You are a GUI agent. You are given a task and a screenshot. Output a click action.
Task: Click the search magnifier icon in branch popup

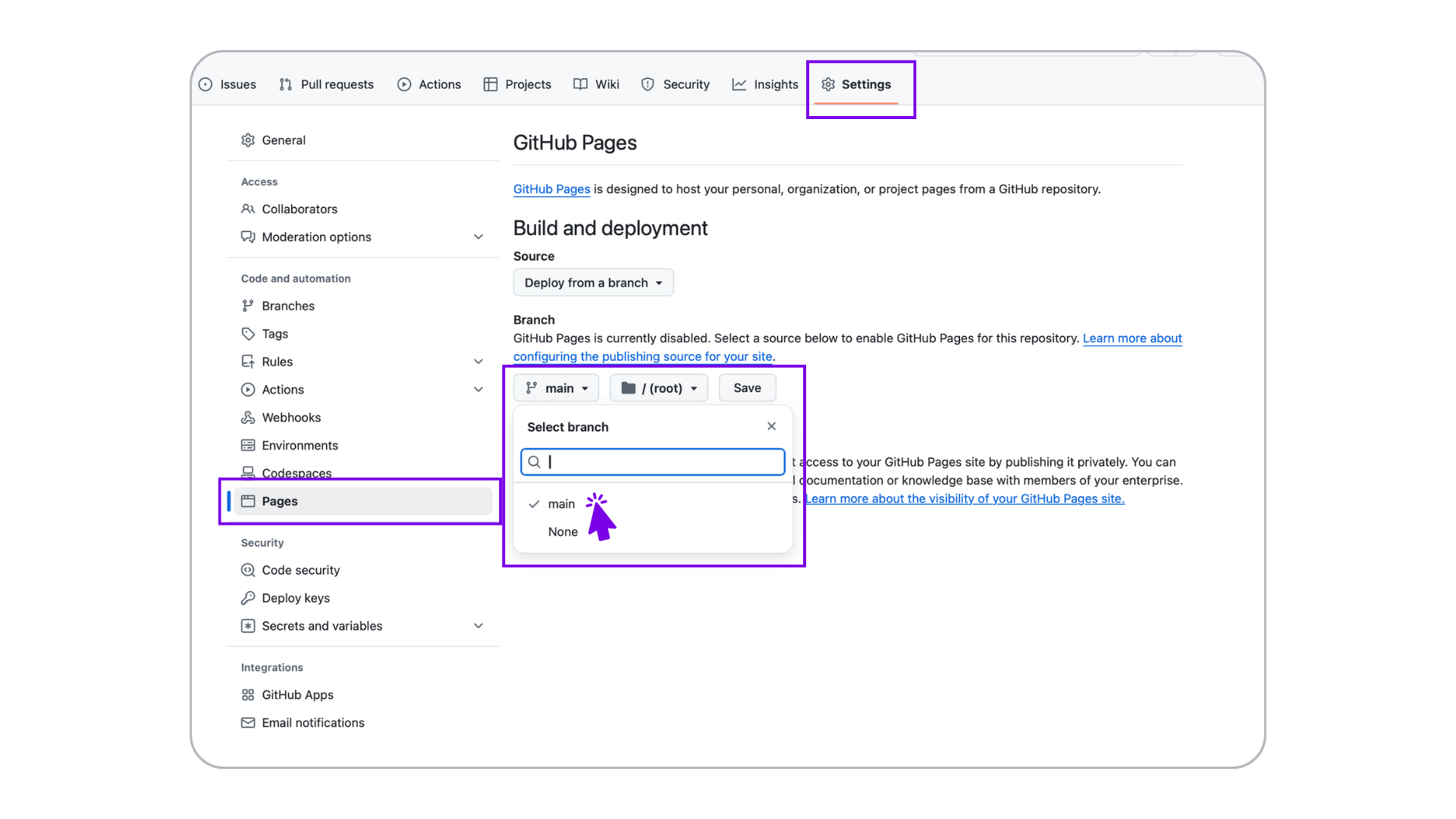[x=534, y=462]
